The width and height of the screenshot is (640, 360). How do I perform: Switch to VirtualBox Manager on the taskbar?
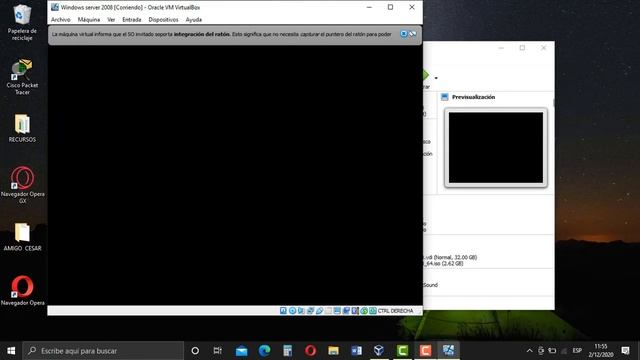click(379, 351)
